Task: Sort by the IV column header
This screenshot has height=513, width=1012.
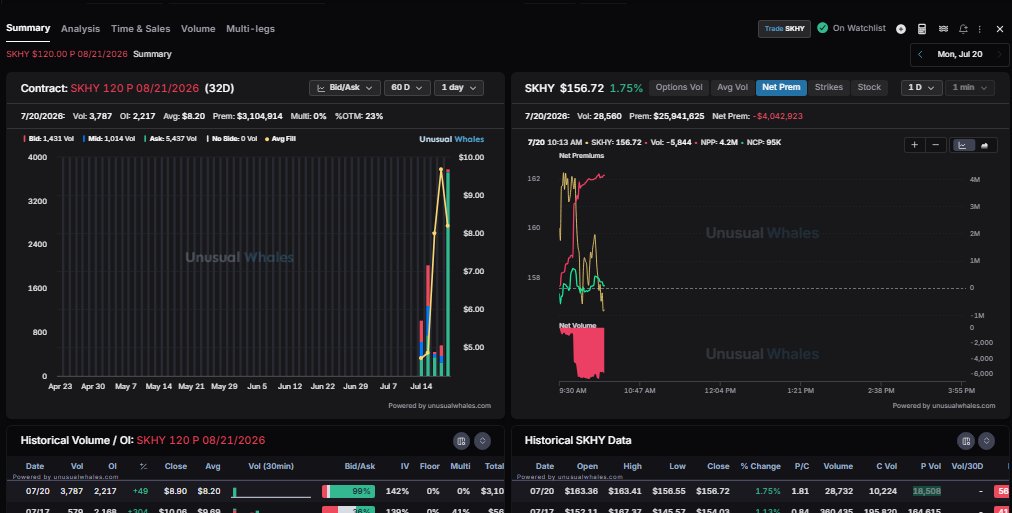Action: click(x=405, y=466)
